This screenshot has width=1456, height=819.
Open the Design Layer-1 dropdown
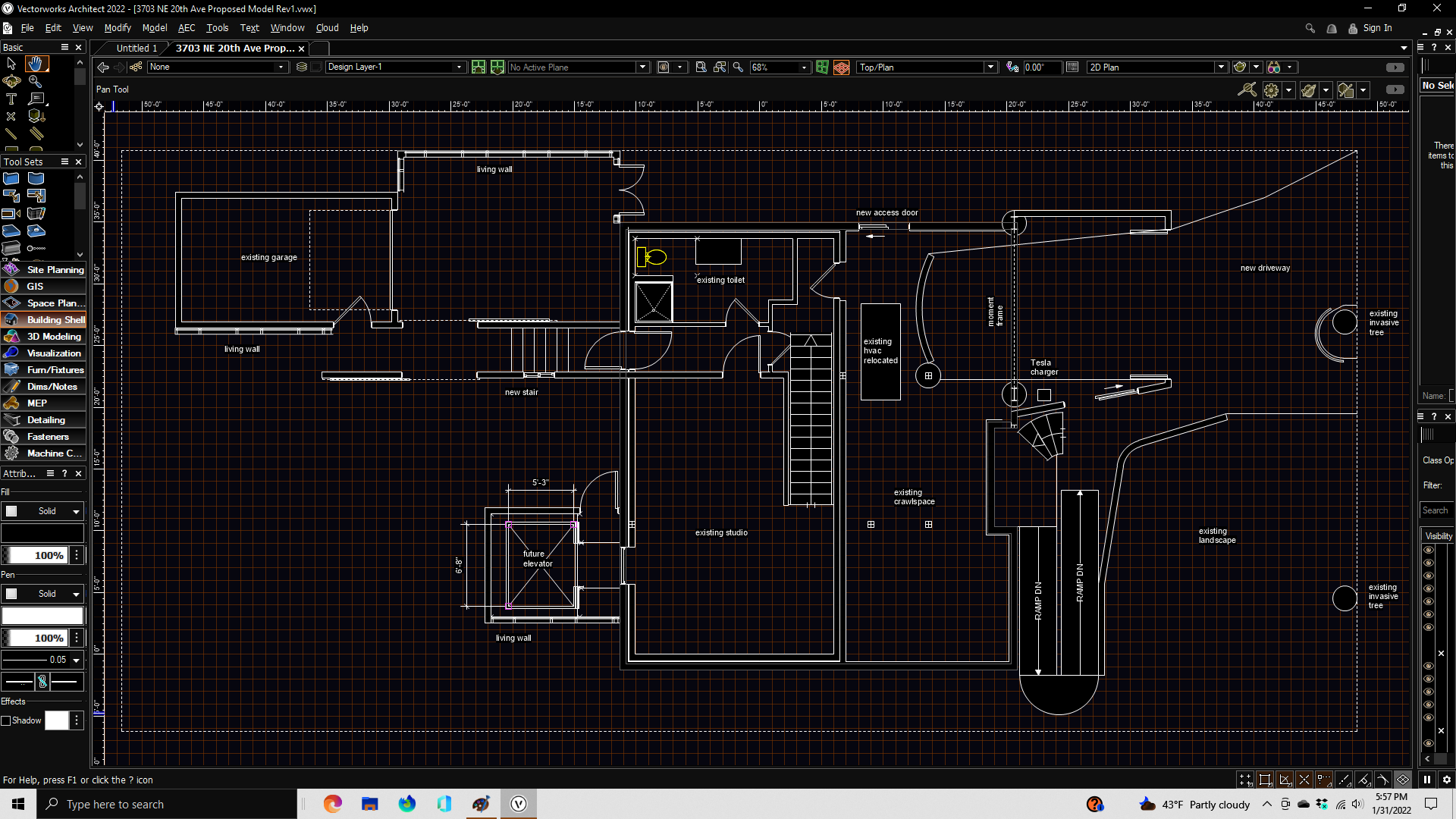point(458,67)
